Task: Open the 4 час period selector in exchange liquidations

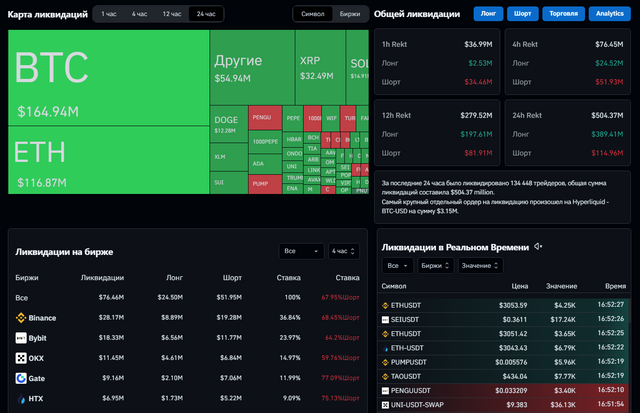Action: pos(344,251)
